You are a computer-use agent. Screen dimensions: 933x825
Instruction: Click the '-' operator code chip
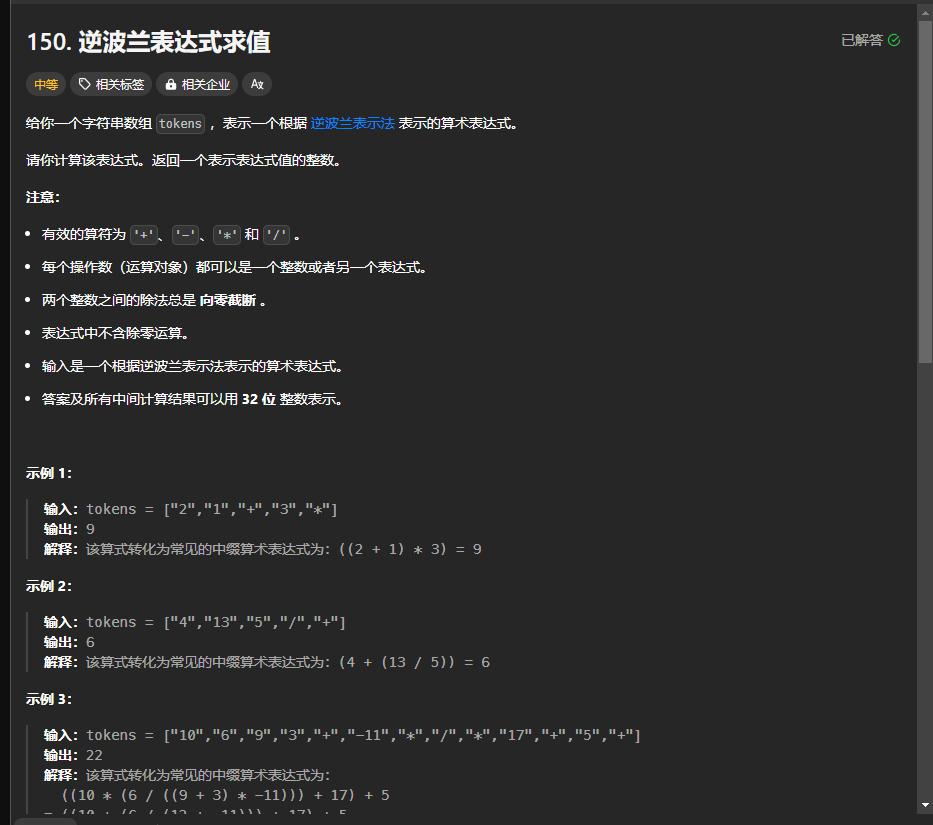[x=185, y=235]
